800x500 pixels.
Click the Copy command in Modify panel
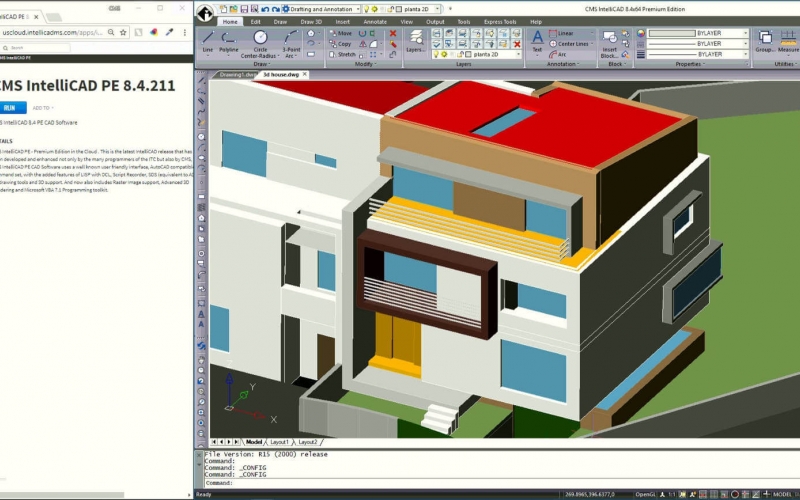[340, 44]
